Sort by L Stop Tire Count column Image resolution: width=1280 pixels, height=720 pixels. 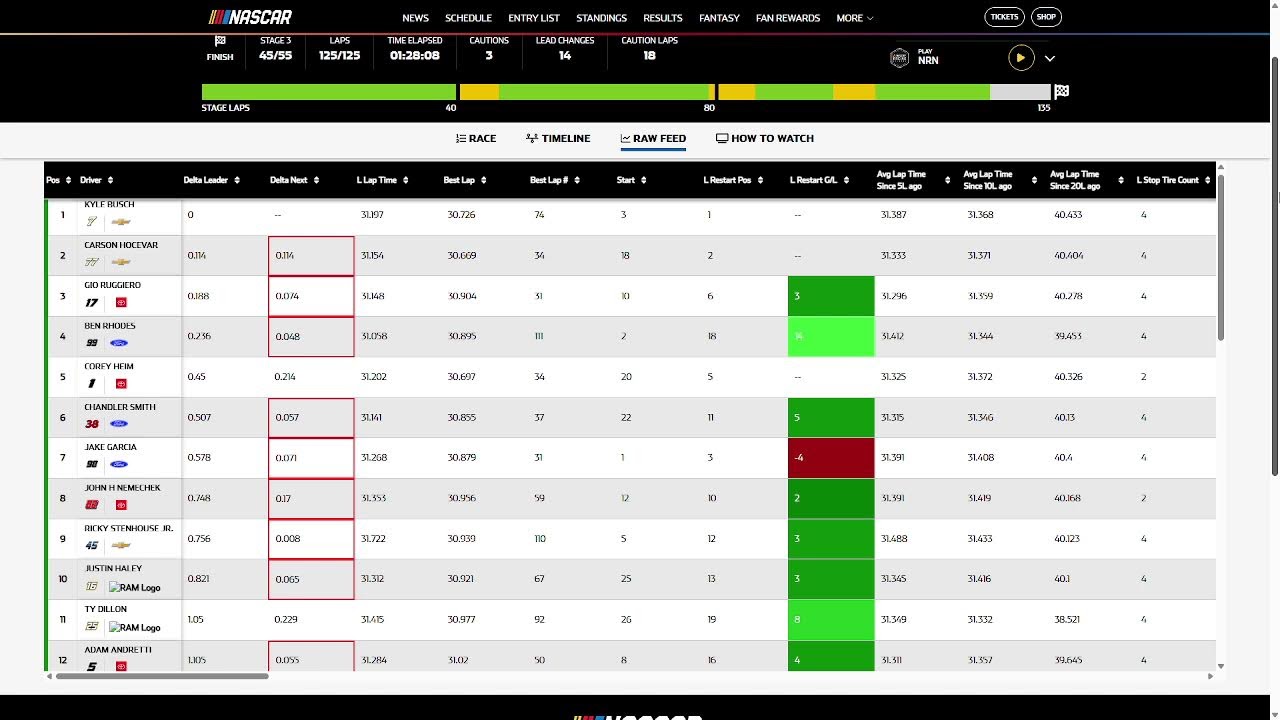1173,180
